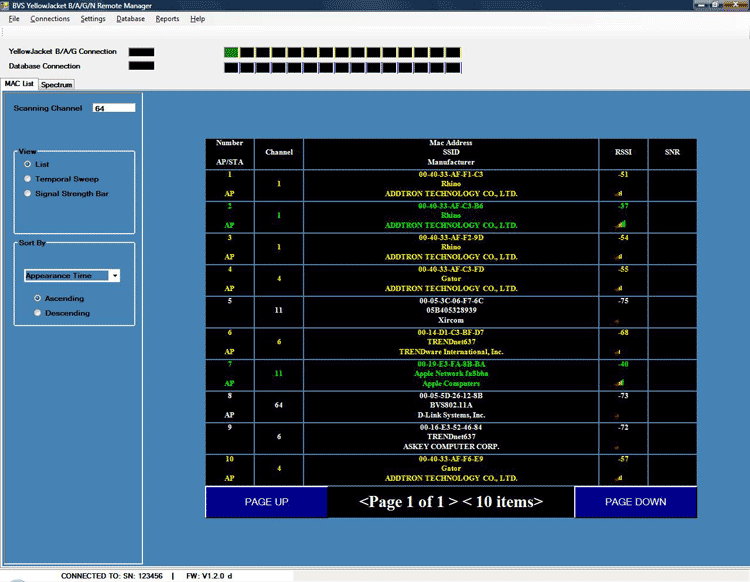This screenshot has height=582, width=750.
Task: Click signal strength icon for RSSI -37
Action: click(620, 224)
